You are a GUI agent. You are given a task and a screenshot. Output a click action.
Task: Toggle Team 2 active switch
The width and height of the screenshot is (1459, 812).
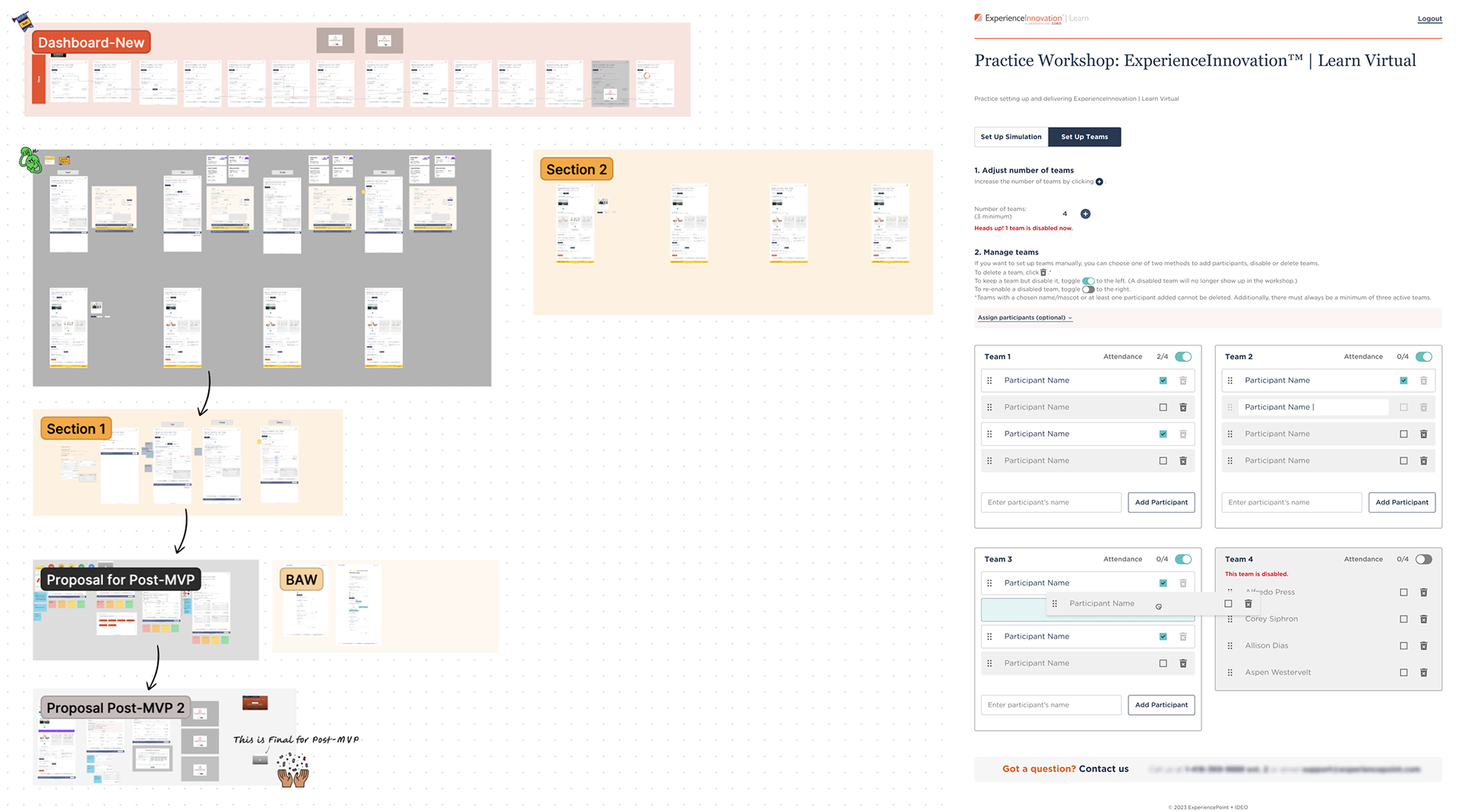tap(1424, 357)
